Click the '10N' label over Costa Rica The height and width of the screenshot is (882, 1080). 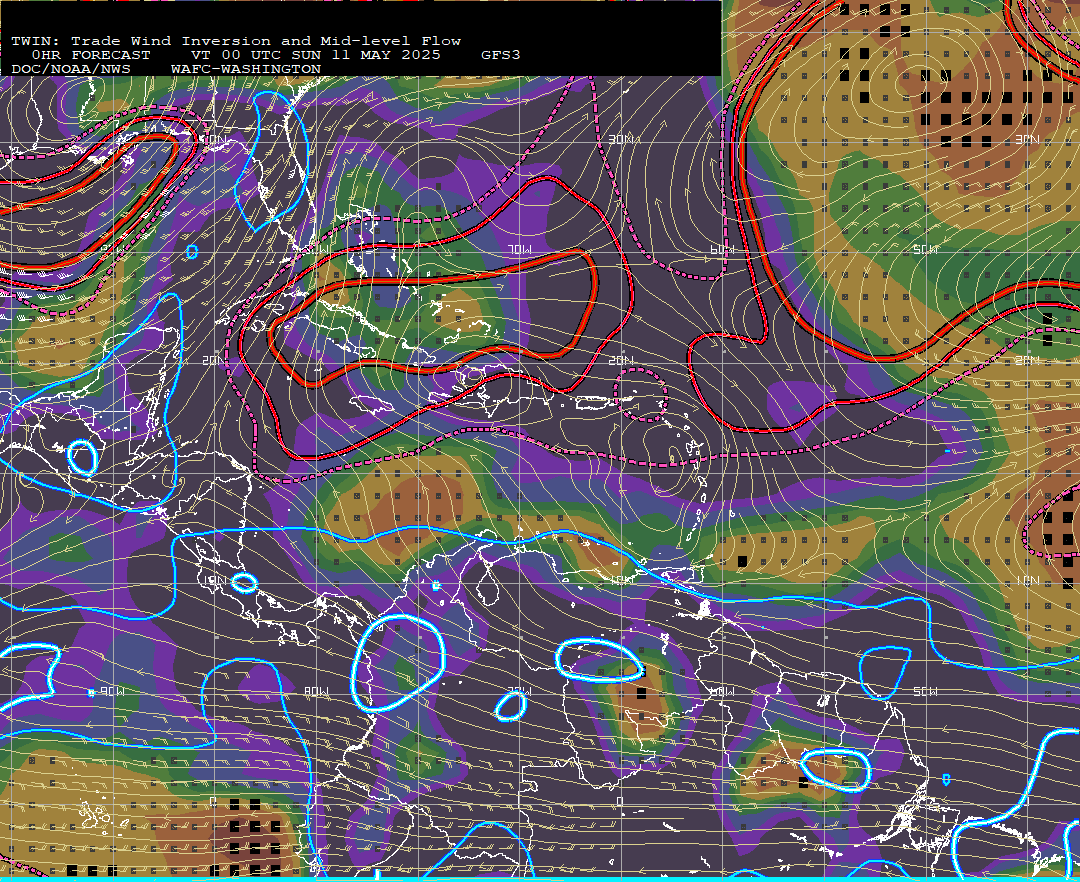pyautogui.click(x=214, y=580)
